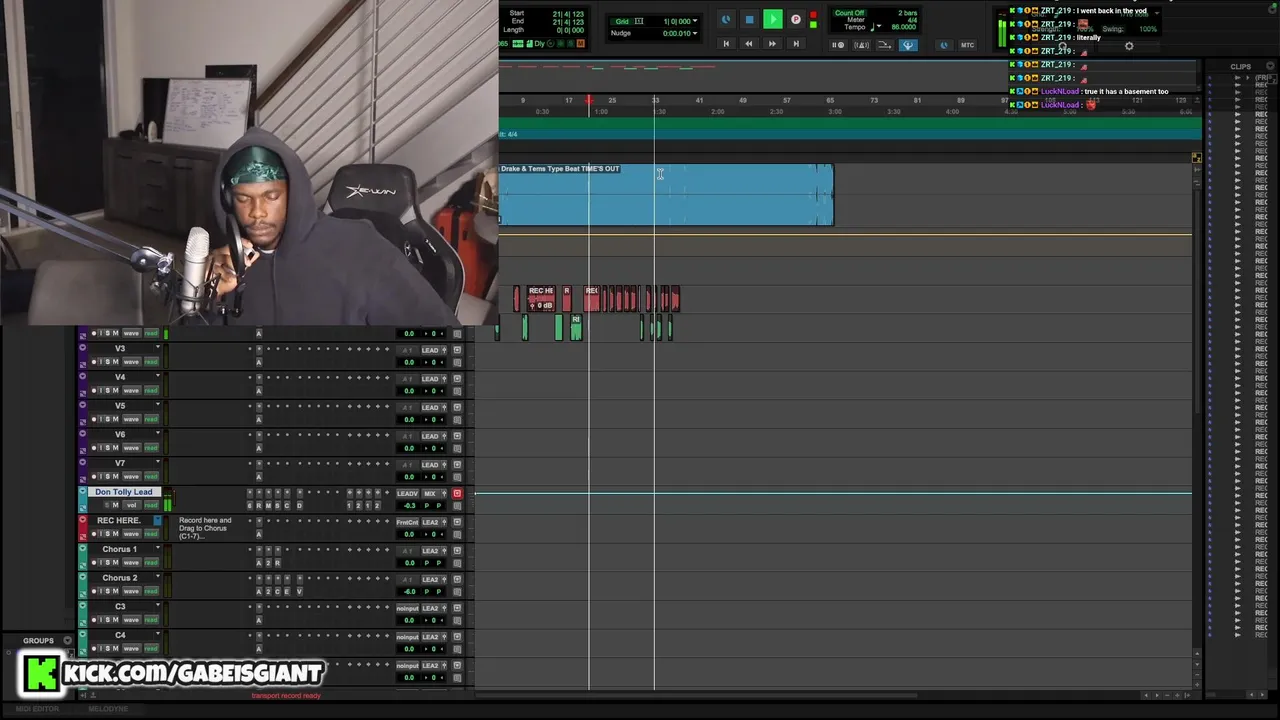Viewport: 1280px width, 720px height.
Task: Toggle the MIDI Merge button
Action: (x=884, y=45)
